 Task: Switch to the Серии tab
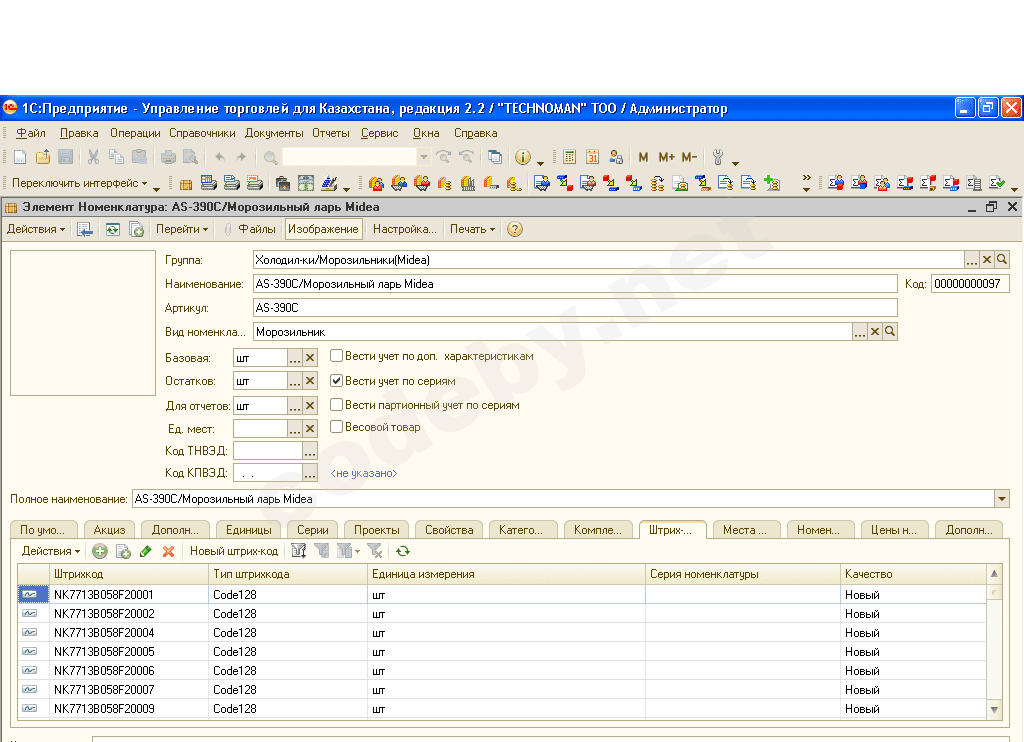tap(312, 530)
